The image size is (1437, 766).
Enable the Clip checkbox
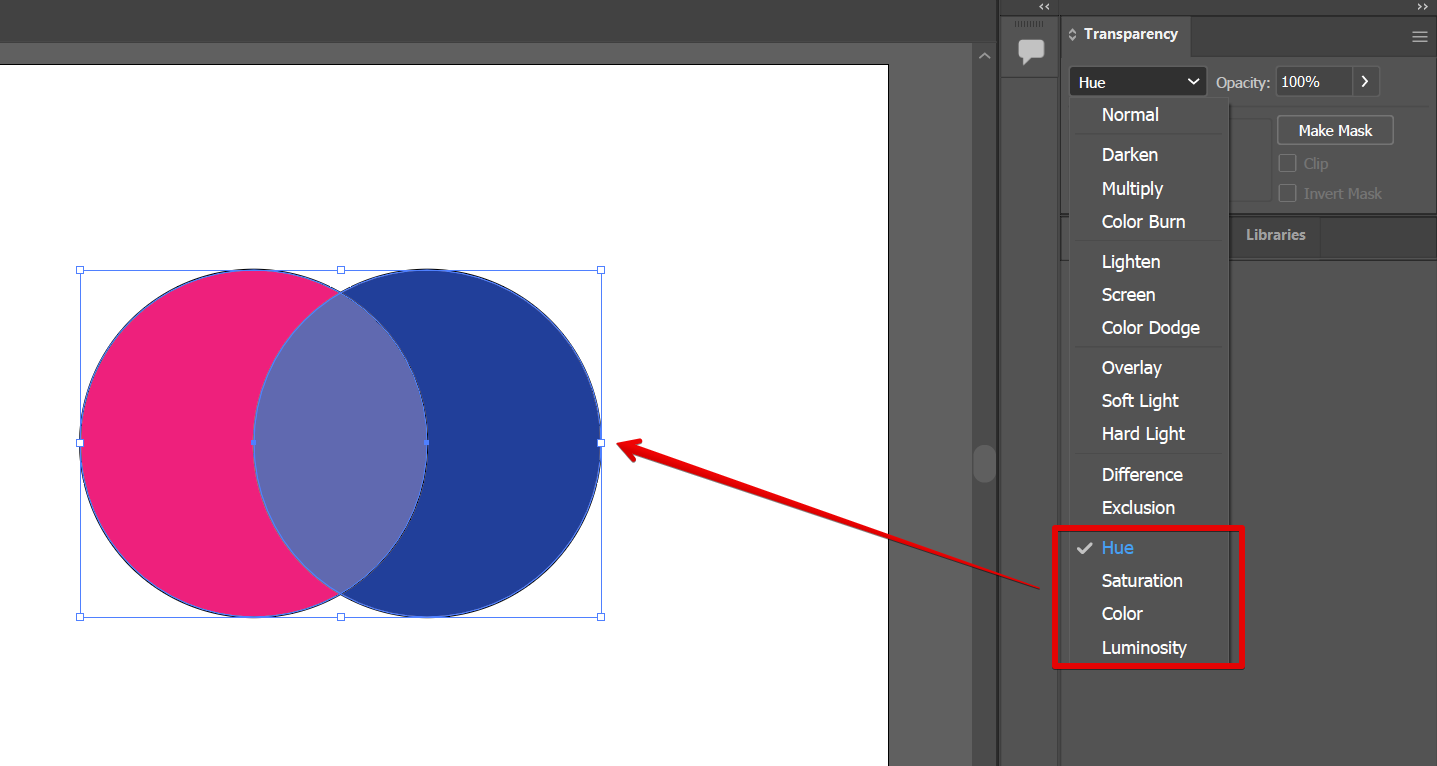point(1288,163)
